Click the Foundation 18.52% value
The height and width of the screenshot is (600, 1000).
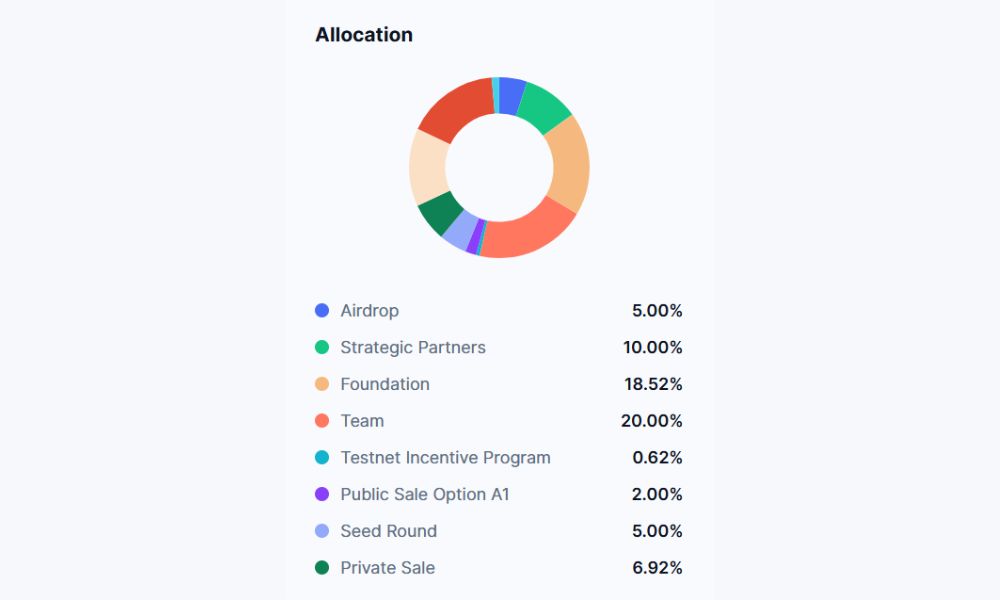coord(652,384)
